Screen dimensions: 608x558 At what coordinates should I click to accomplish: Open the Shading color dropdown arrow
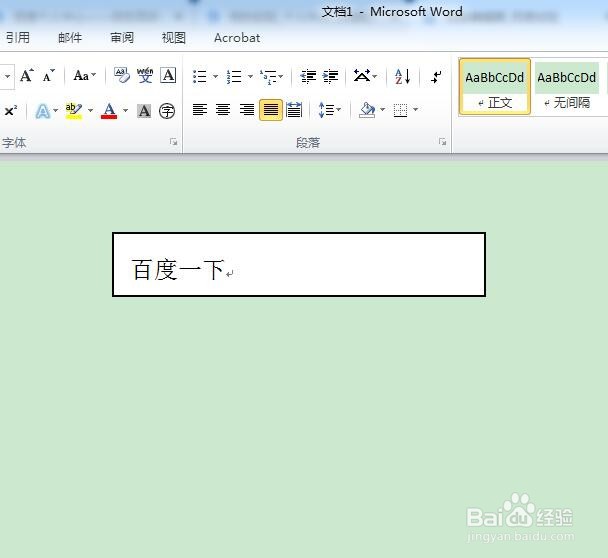(x=382, y=110)
